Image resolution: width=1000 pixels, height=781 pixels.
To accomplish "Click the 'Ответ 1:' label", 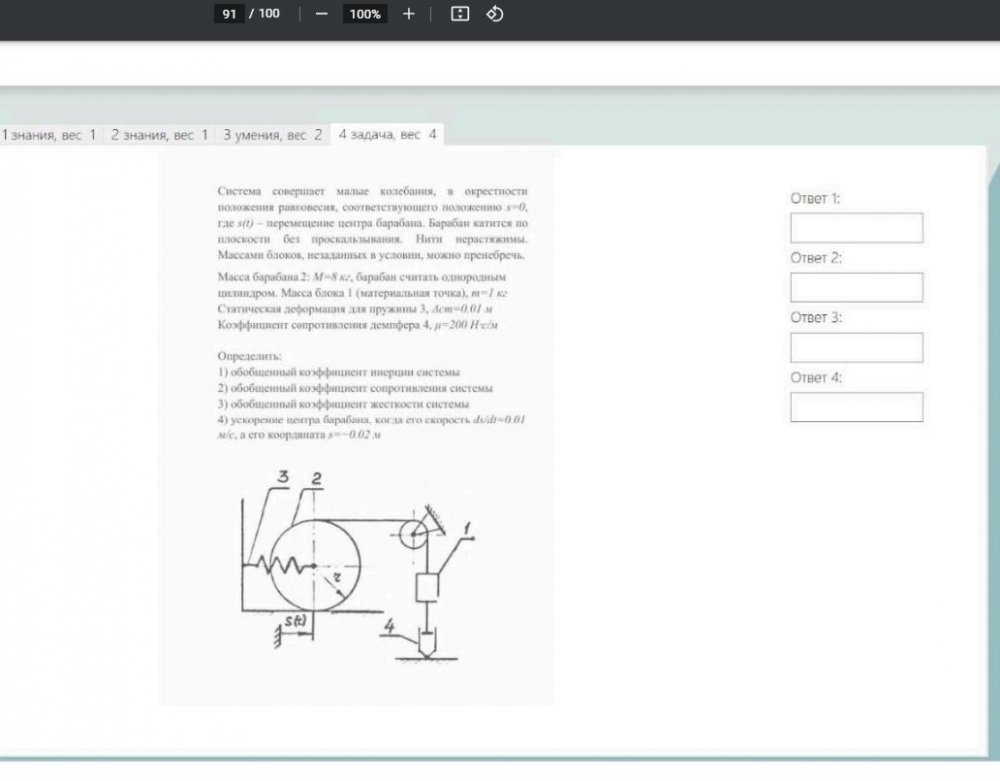I will click(x=815, y=198).
